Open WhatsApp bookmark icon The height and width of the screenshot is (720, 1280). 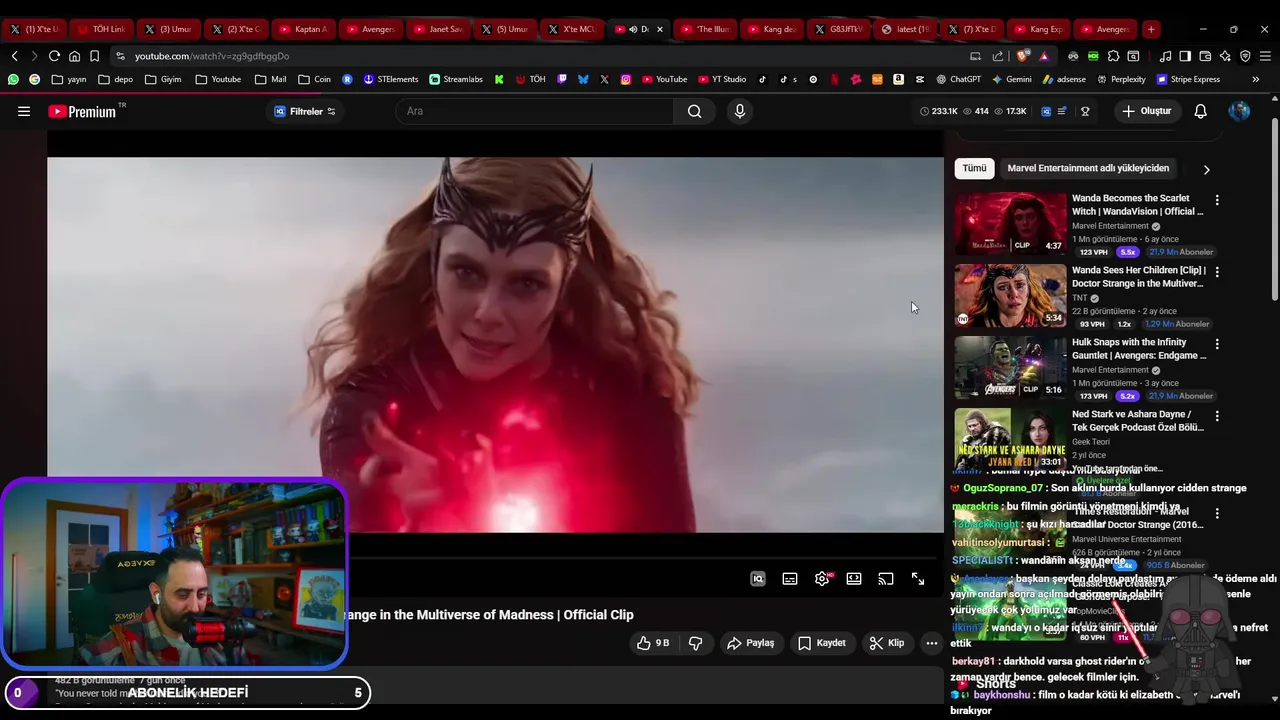13,79
